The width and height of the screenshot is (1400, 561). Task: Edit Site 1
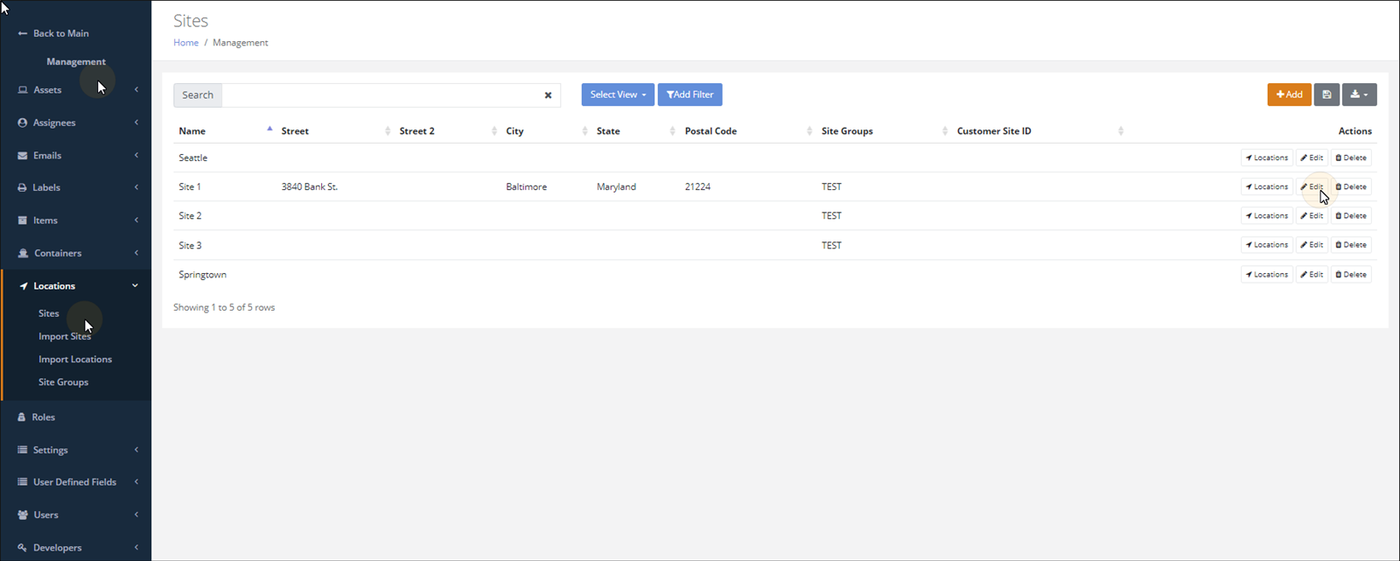(1312, 187)
